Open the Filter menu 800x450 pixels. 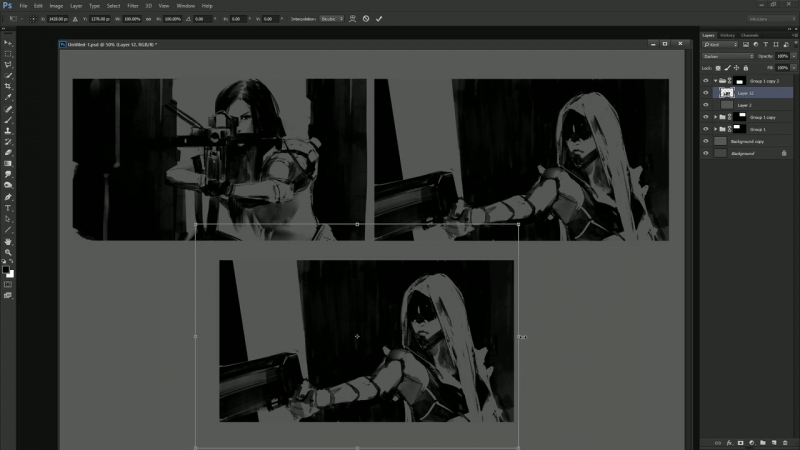click(x=132, y=6)
